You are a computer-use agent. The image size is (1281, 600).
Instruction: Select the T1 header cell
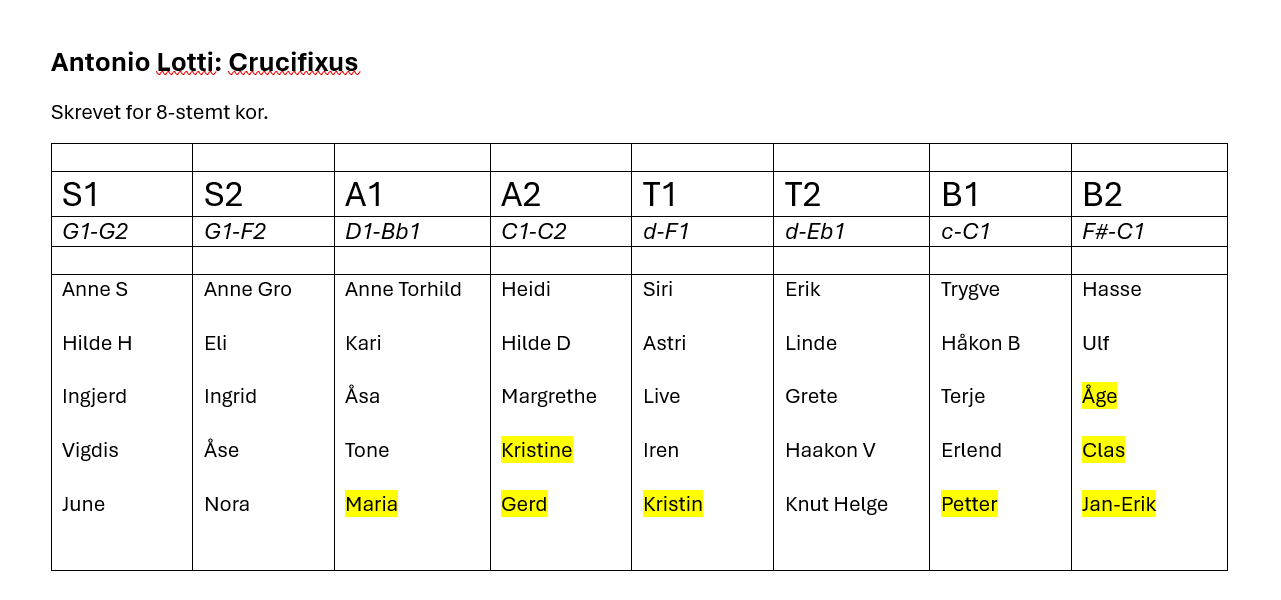coord(702,194)
